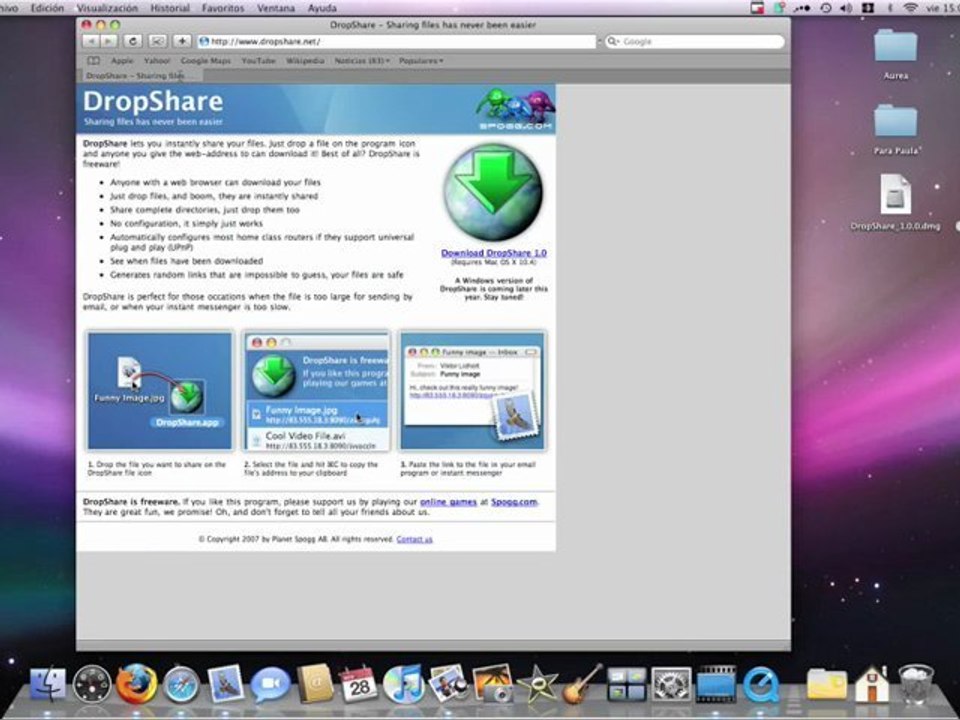Open the Visualización menu
This screenshot has width=960, height=720.
pos(107,8)
